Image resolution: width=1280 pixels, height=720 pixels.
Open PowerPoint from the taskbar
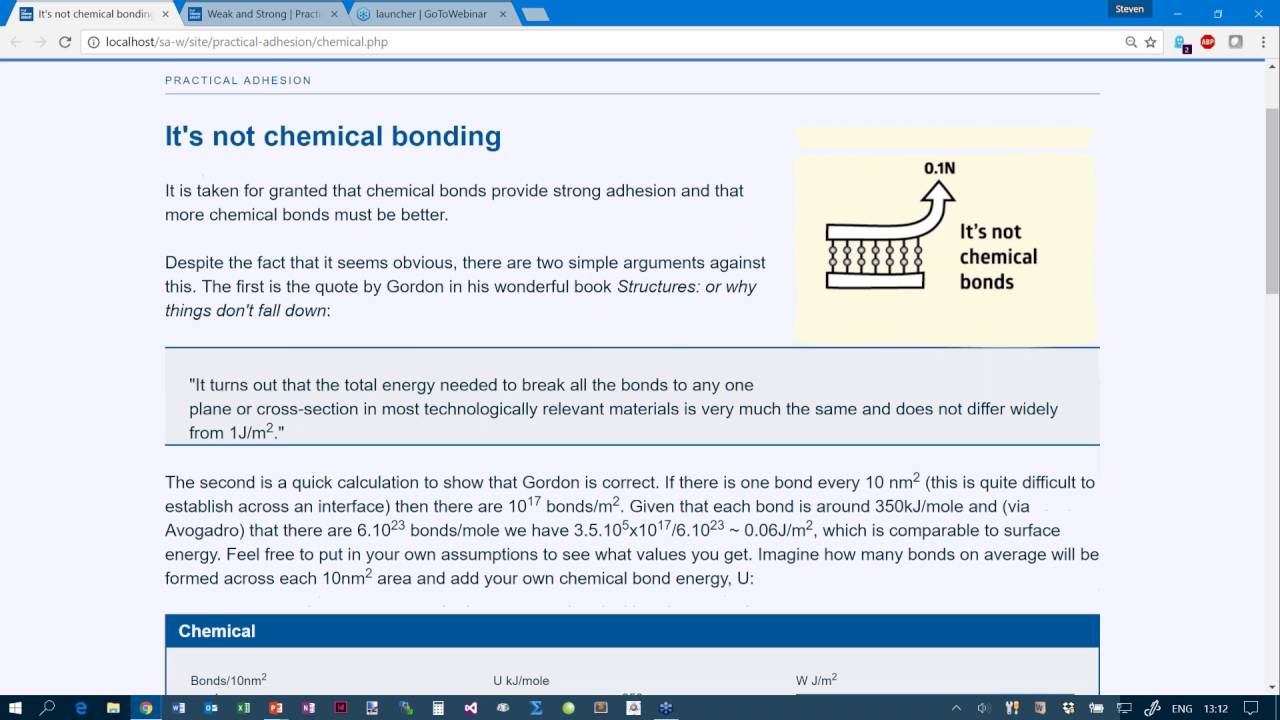276,708
